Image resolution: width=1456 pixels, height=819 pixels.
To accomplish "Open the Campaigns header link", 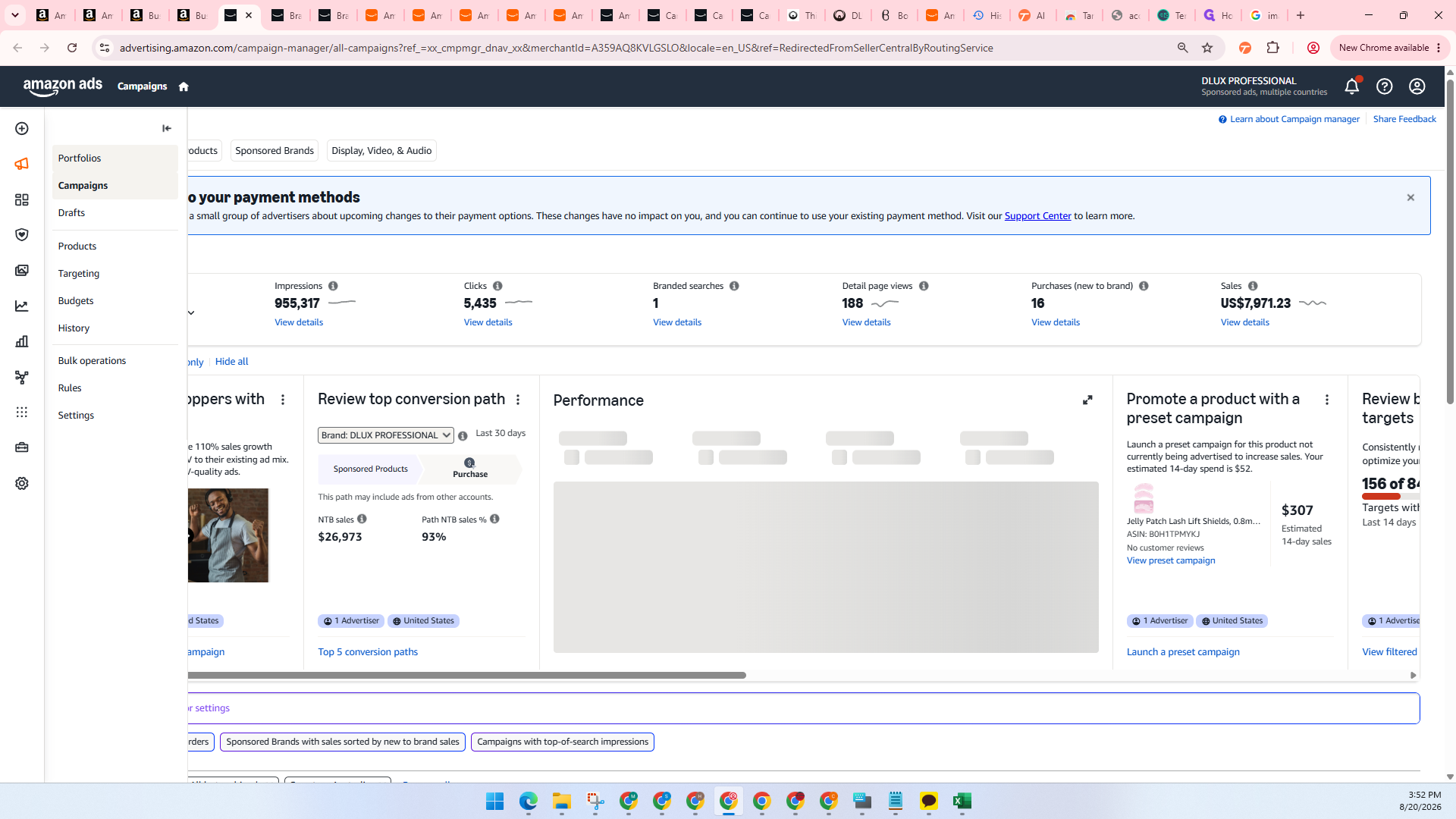I will click(x=142, y=86).
